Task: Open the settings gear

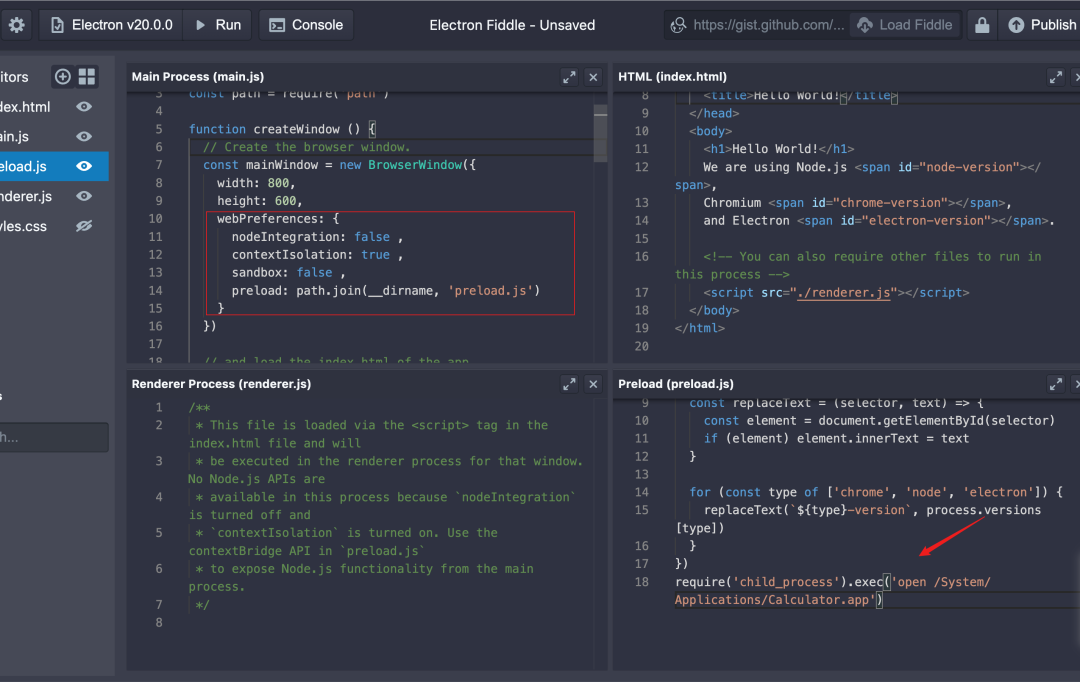Action: 16,25
